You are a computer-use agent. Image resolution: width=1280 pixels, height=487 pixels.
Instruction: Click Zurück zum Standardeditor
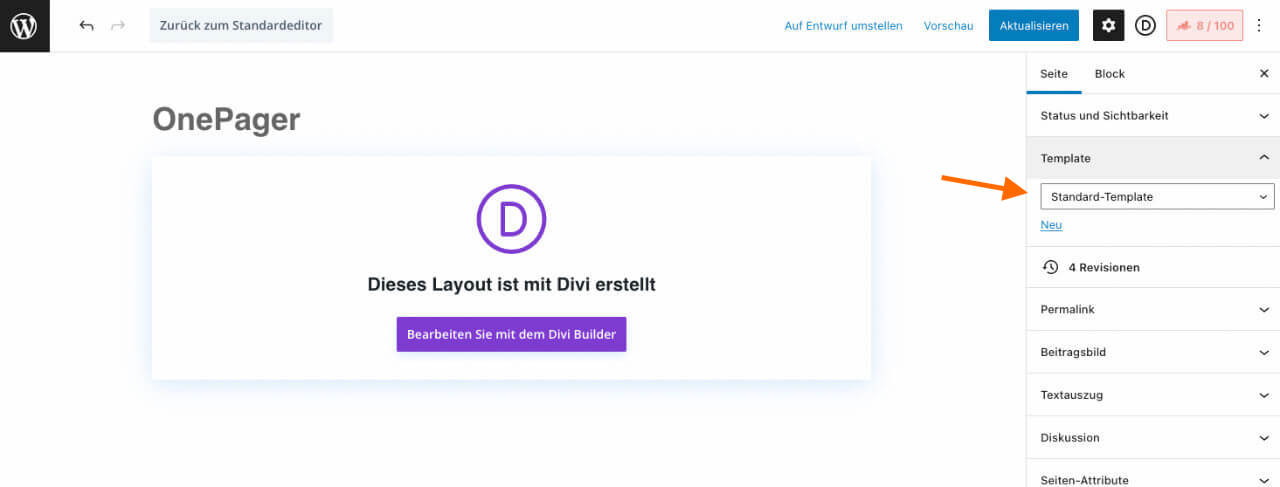coord(241,26)
